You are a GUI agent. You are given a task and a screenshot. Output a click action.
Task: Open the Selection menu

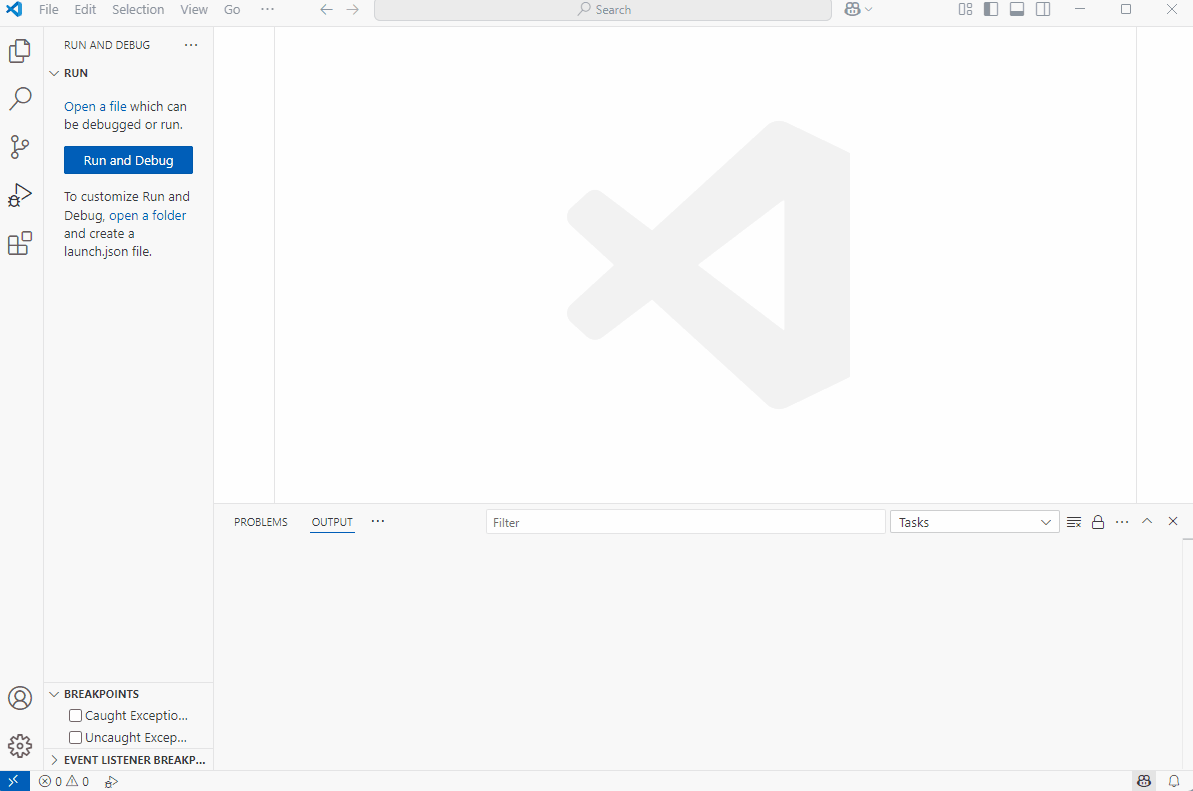(138, 9)
